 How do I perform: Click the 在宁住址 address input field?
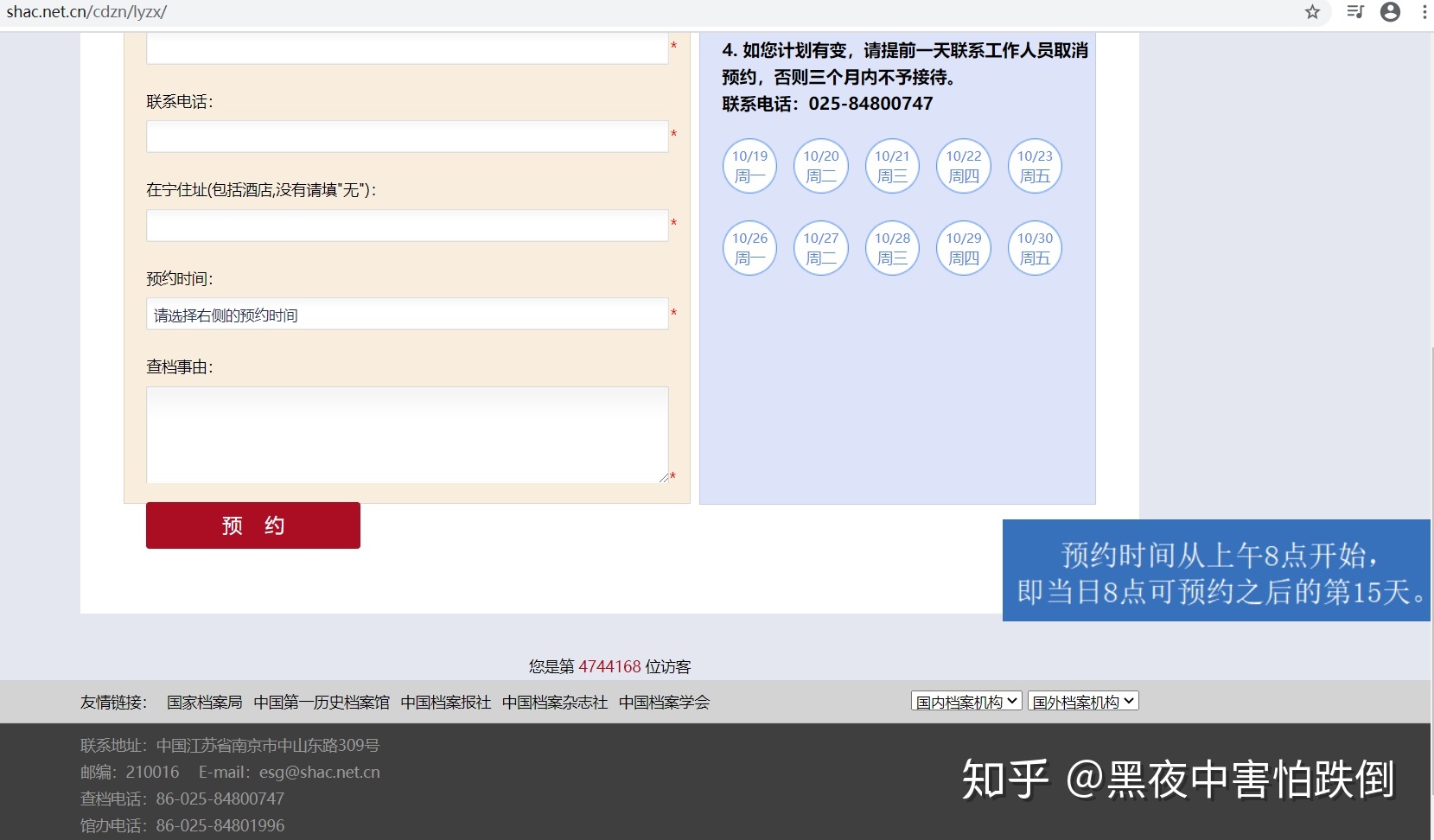(x=406, y=226)
